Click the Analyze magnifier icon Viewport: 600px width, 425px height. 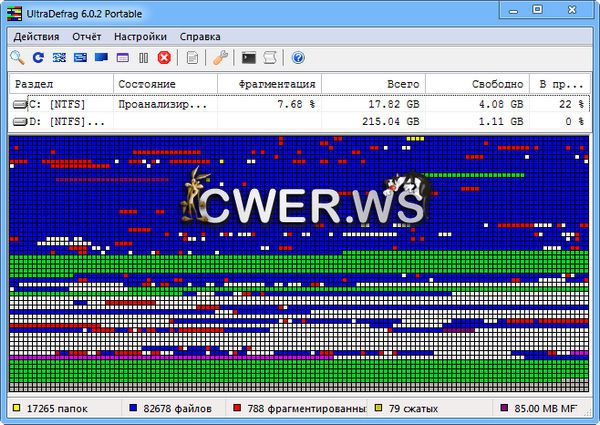click(17, 58)
